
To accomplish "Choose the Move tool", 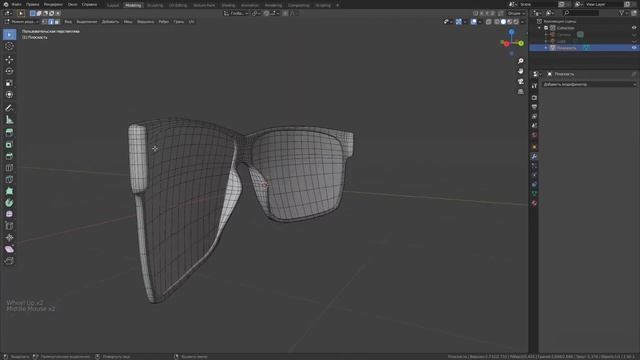I will (x=9, y=60).
